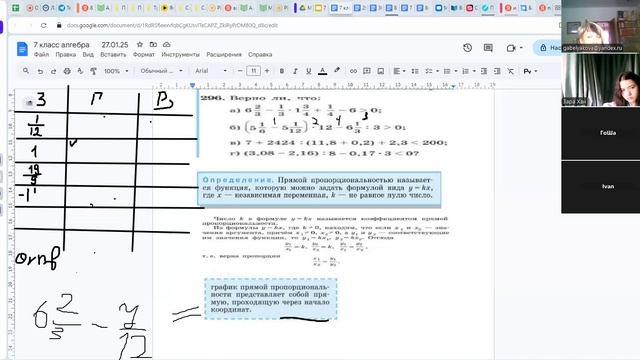Increase the indent

tap(497, 71)
